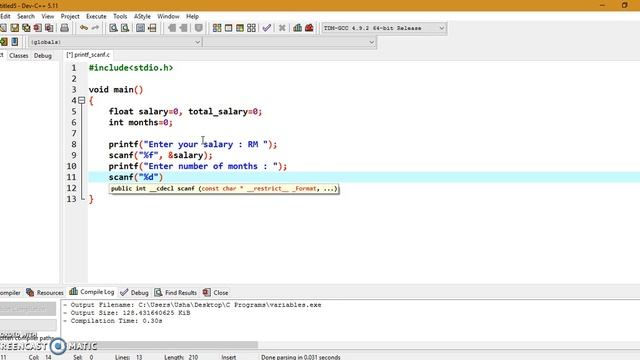This screenshot has height=360, width=640.
Task: Click the Save file toolbar icon
Action: (x=15, y=28)
